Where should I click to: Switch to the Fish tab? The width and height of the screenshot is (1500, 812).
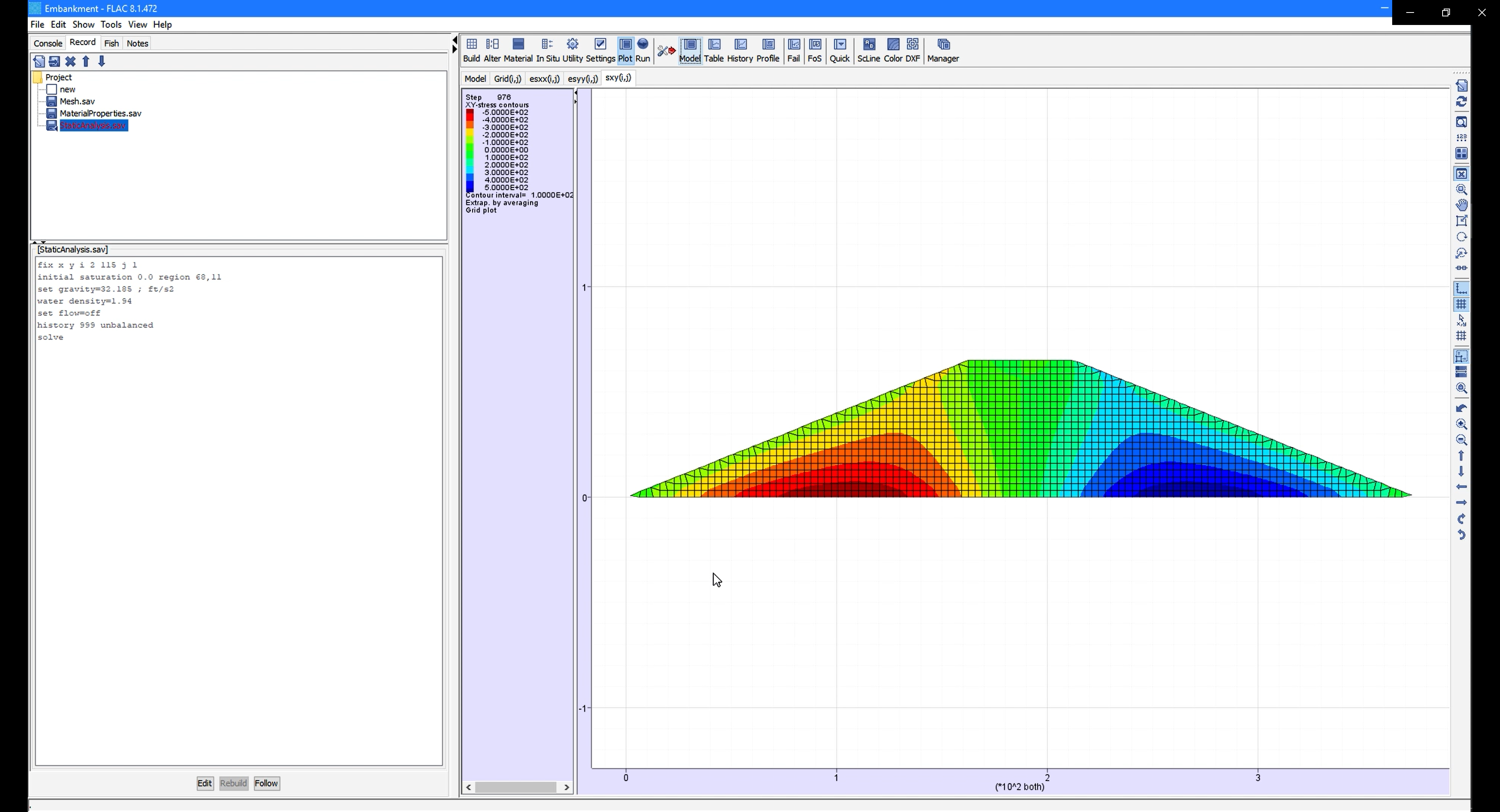[x=111, y=43]
